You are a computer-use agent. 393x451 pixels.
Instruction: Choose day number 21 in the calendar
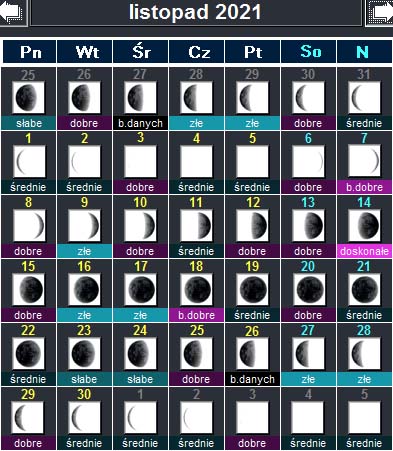point(364,266)
